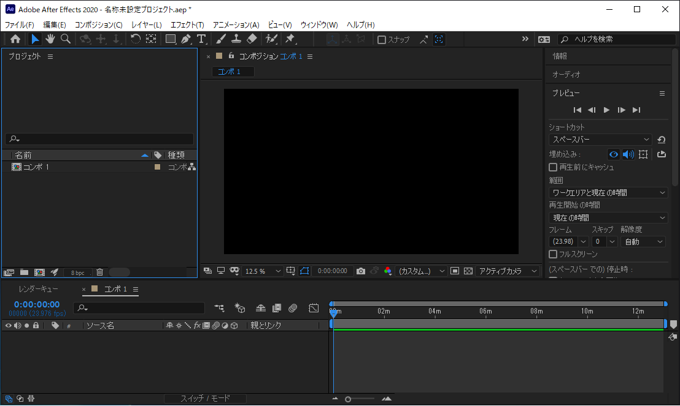Open the コンポジション(C) menu

pos(98,25)
